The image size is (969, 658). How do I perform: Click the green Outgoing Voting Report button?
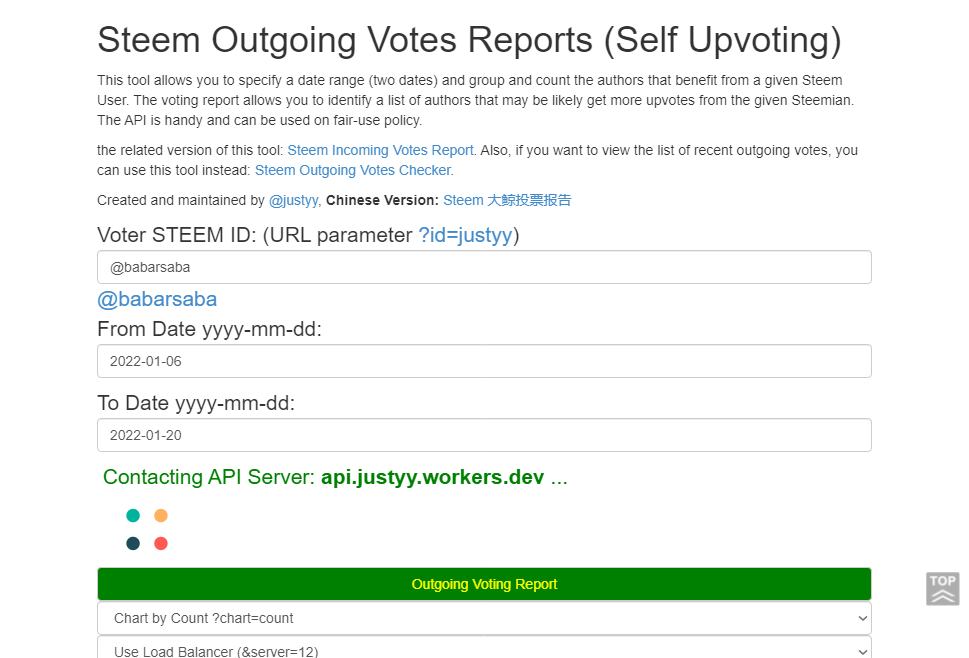pyautogui.click(x=484, y=584)
